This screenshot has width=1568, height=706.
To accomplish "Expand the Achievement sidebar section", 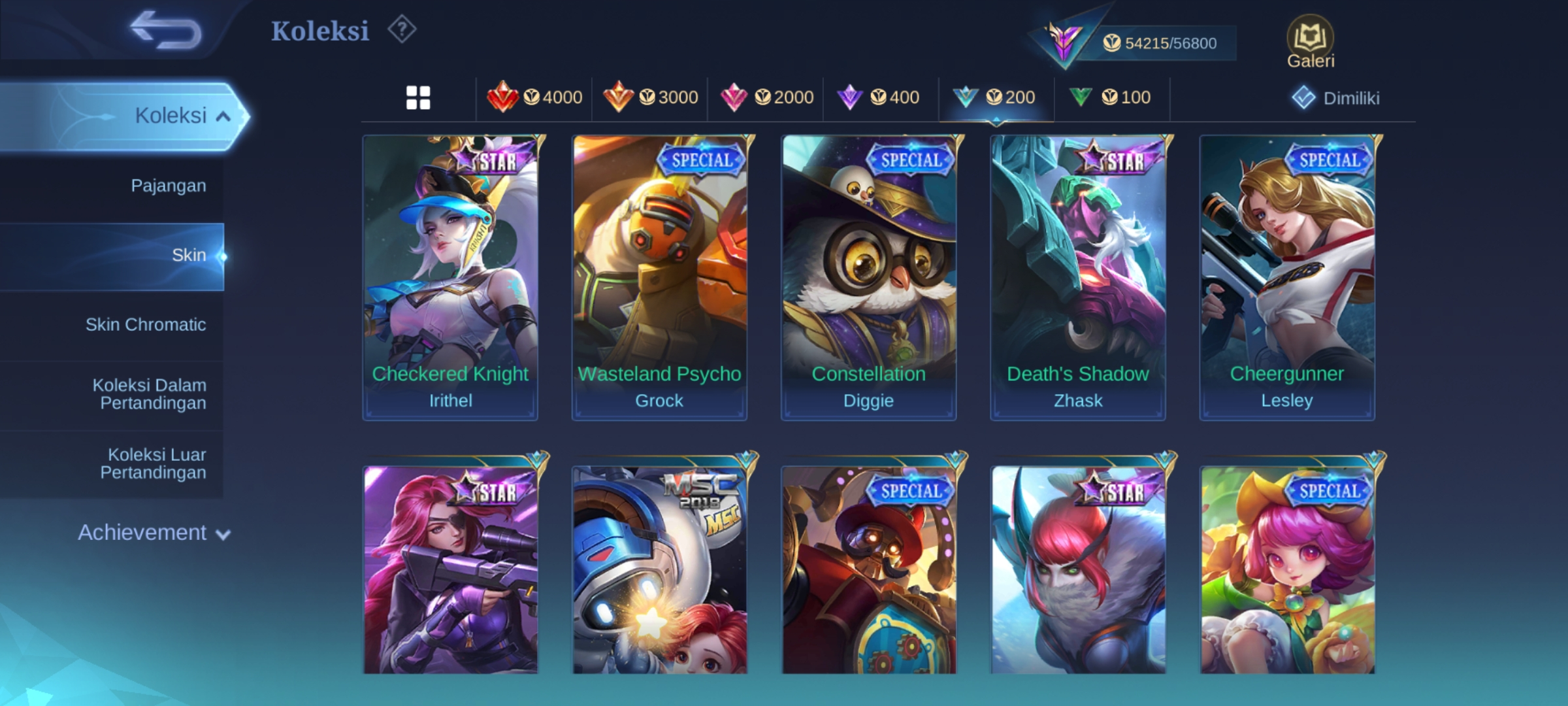I will [154, 533].
